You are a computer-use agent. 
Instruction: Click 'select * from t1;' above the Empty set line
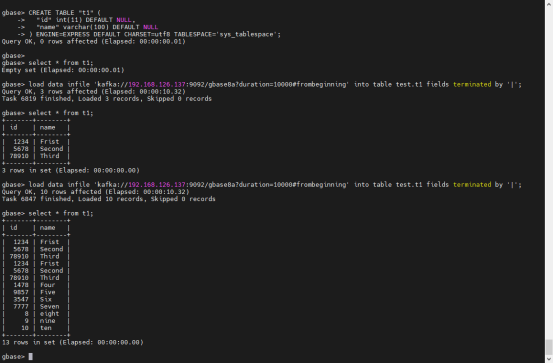(61, 63)
